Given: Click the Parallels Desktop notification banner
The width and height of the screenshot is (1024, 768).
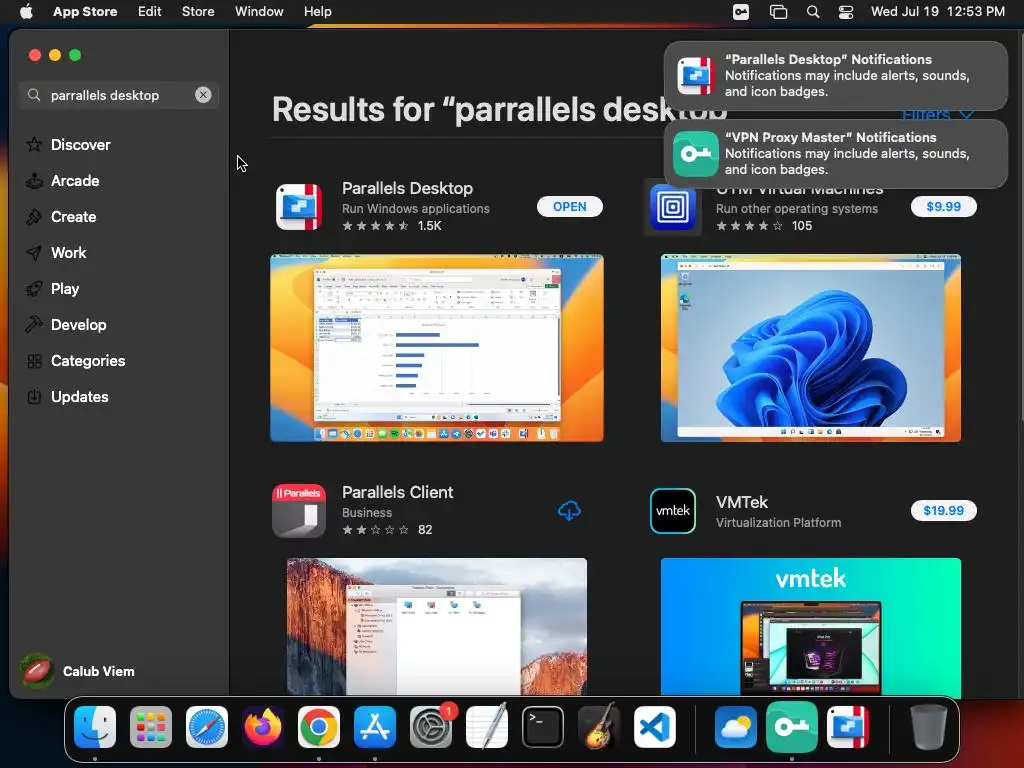Looking at the screenshot, I should click(835, 76).
